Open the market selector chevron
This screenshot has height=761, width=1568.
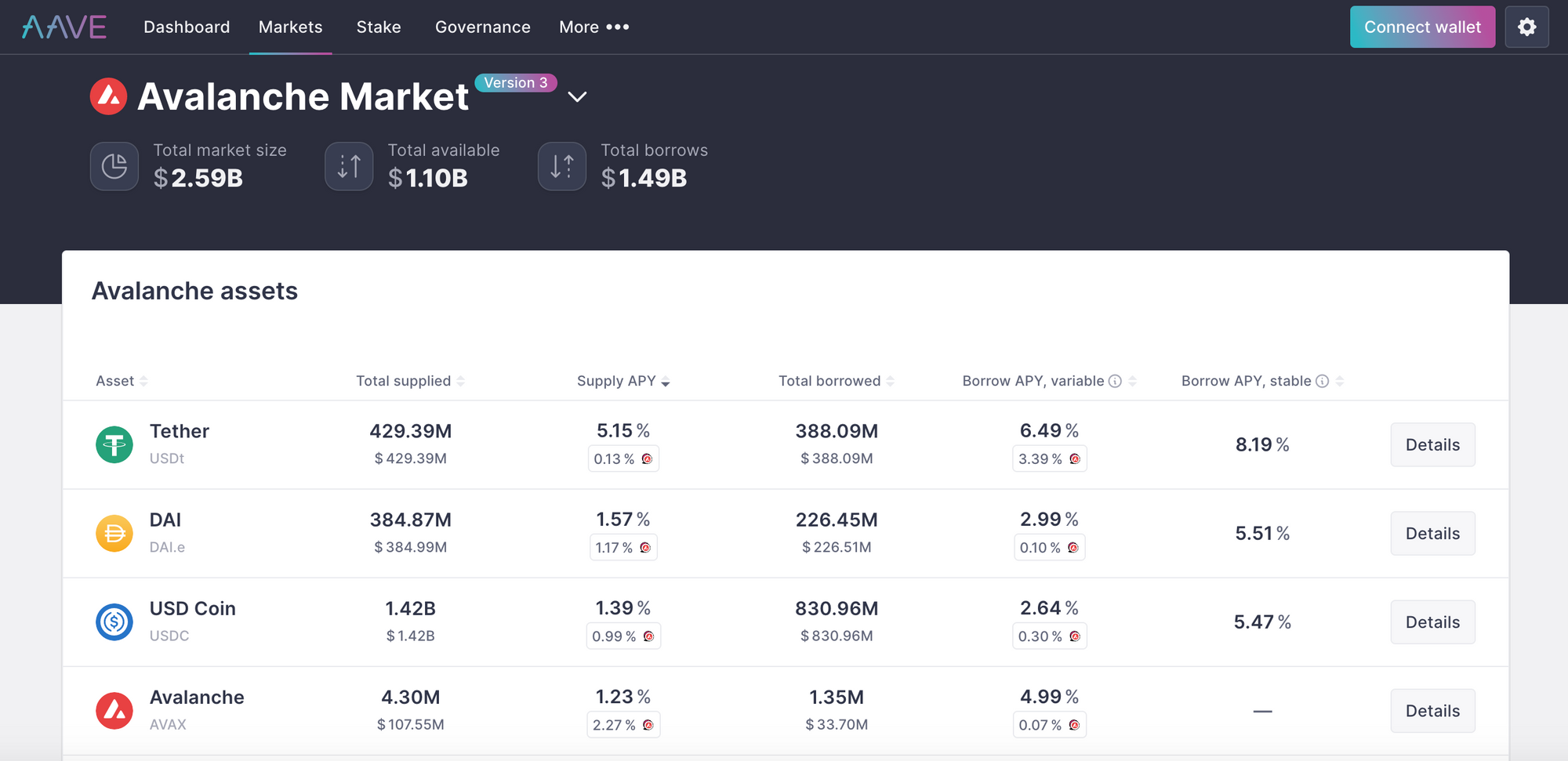[577, 97]
